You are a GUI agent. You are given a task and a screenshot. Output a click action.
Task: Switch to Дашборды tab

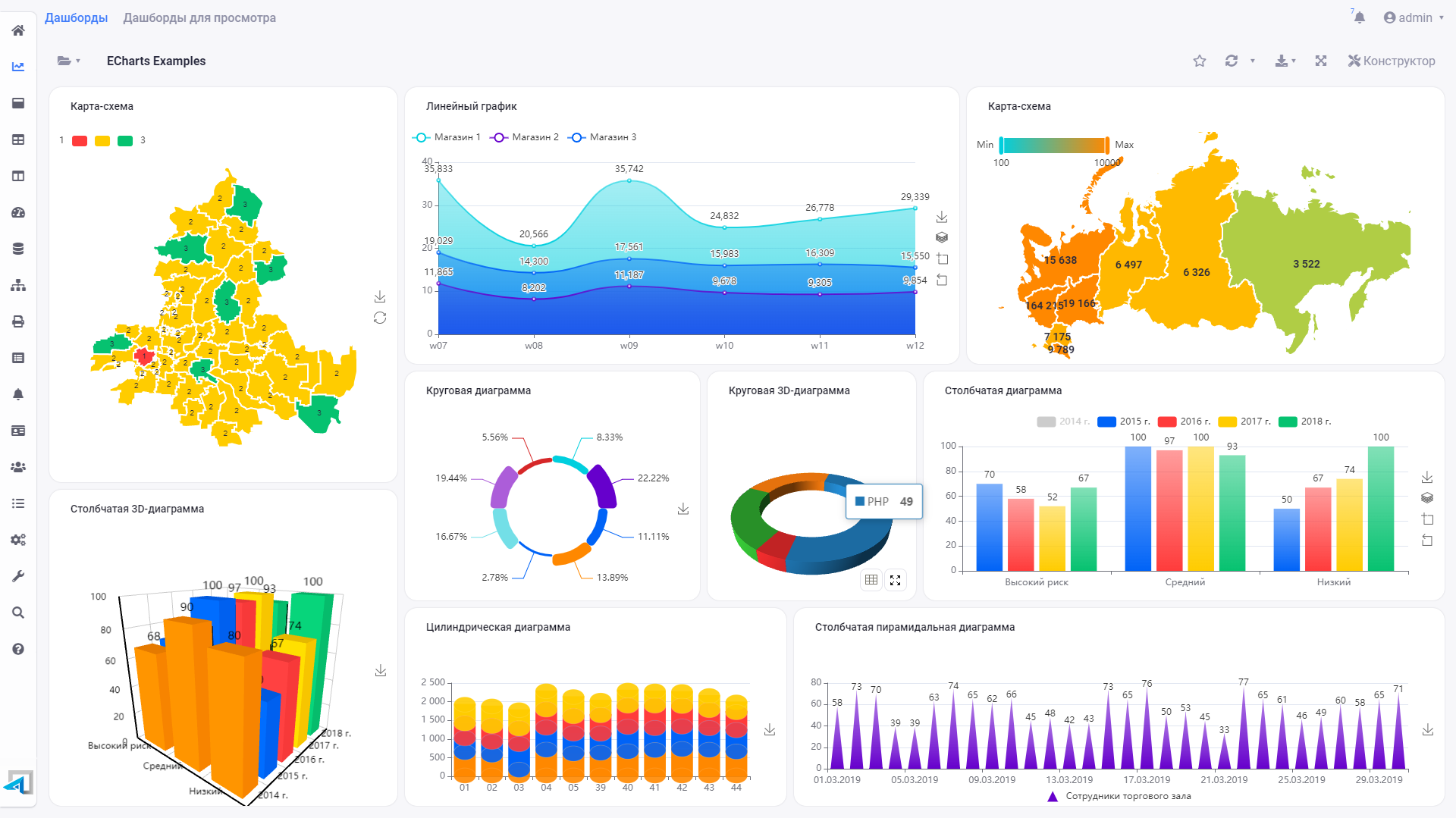76,17
